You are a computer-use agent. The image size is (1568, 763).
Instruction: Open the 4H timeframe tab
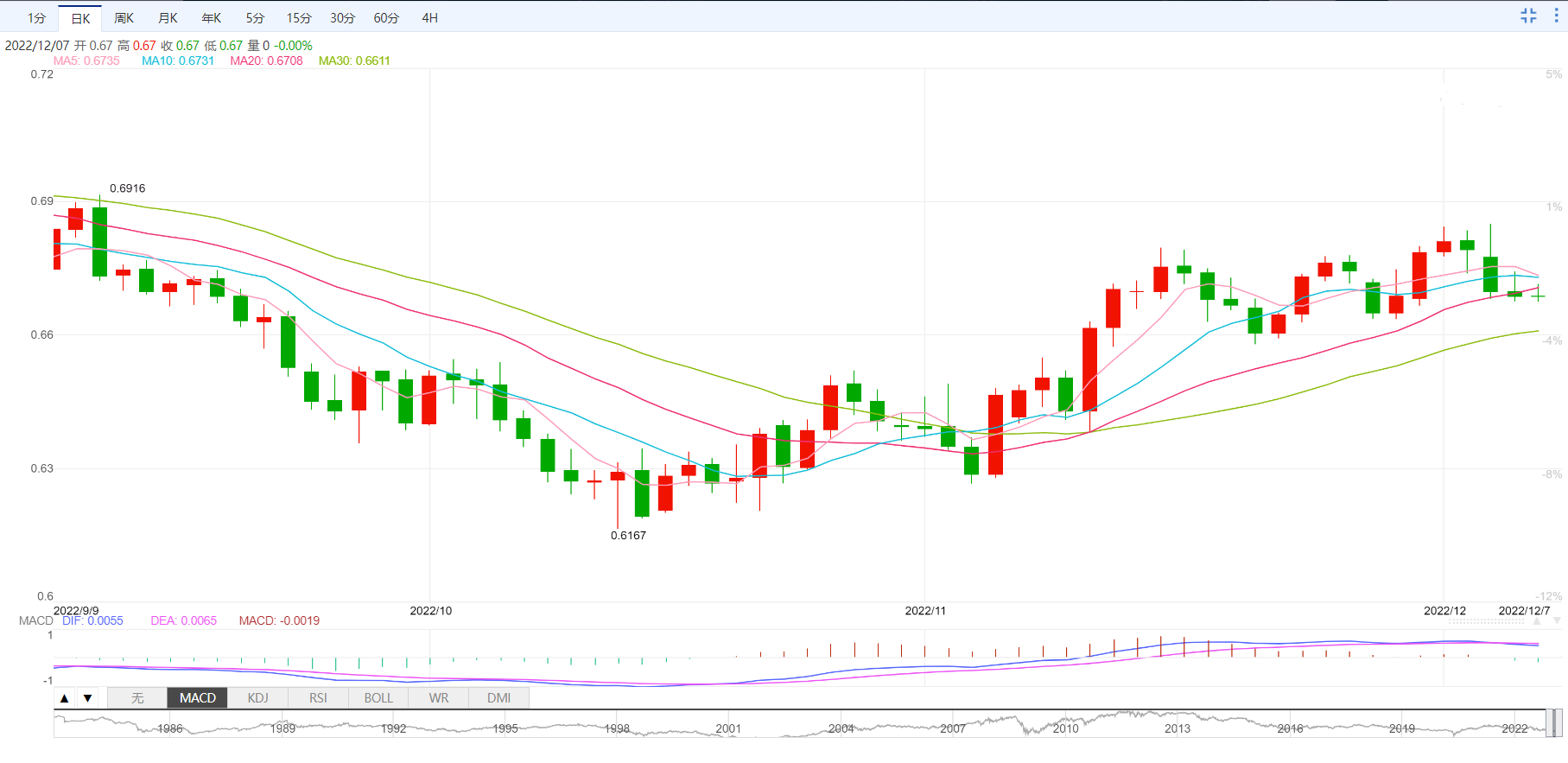click(x=429, y=18)
